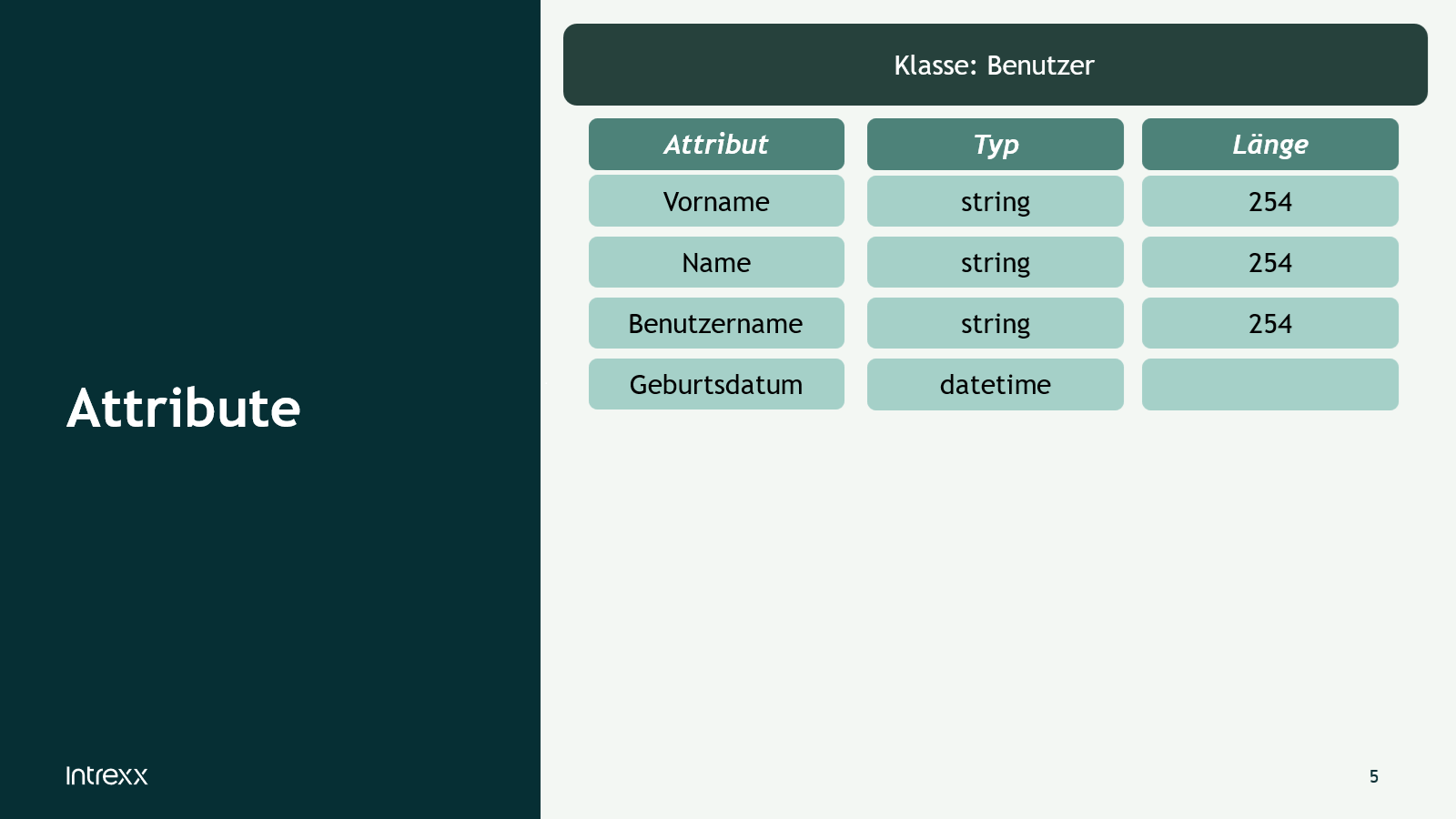Click the 'Klasse: Benutzer' header bar
Image resolution: width=1456 pixels, height=819 pixels.
tap(995, 65)
